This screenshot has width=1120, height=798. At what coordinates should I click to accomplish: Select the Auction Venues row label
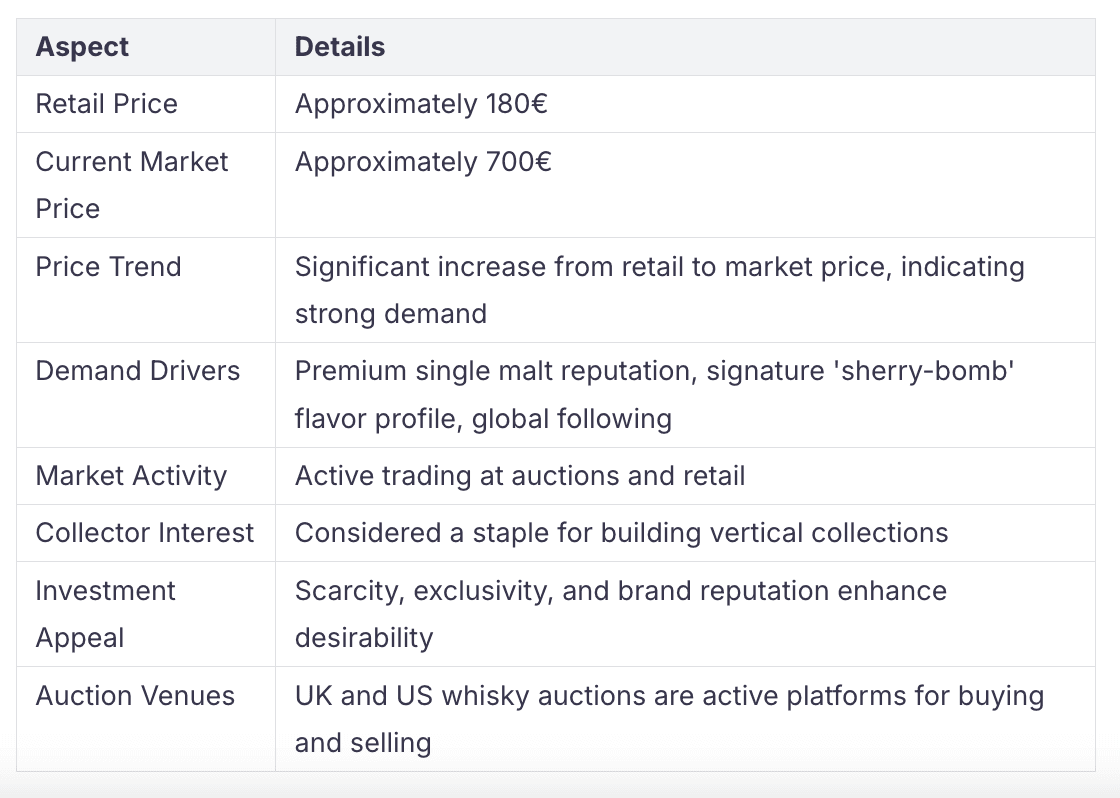pyautogui.click(x=135, y=696)
